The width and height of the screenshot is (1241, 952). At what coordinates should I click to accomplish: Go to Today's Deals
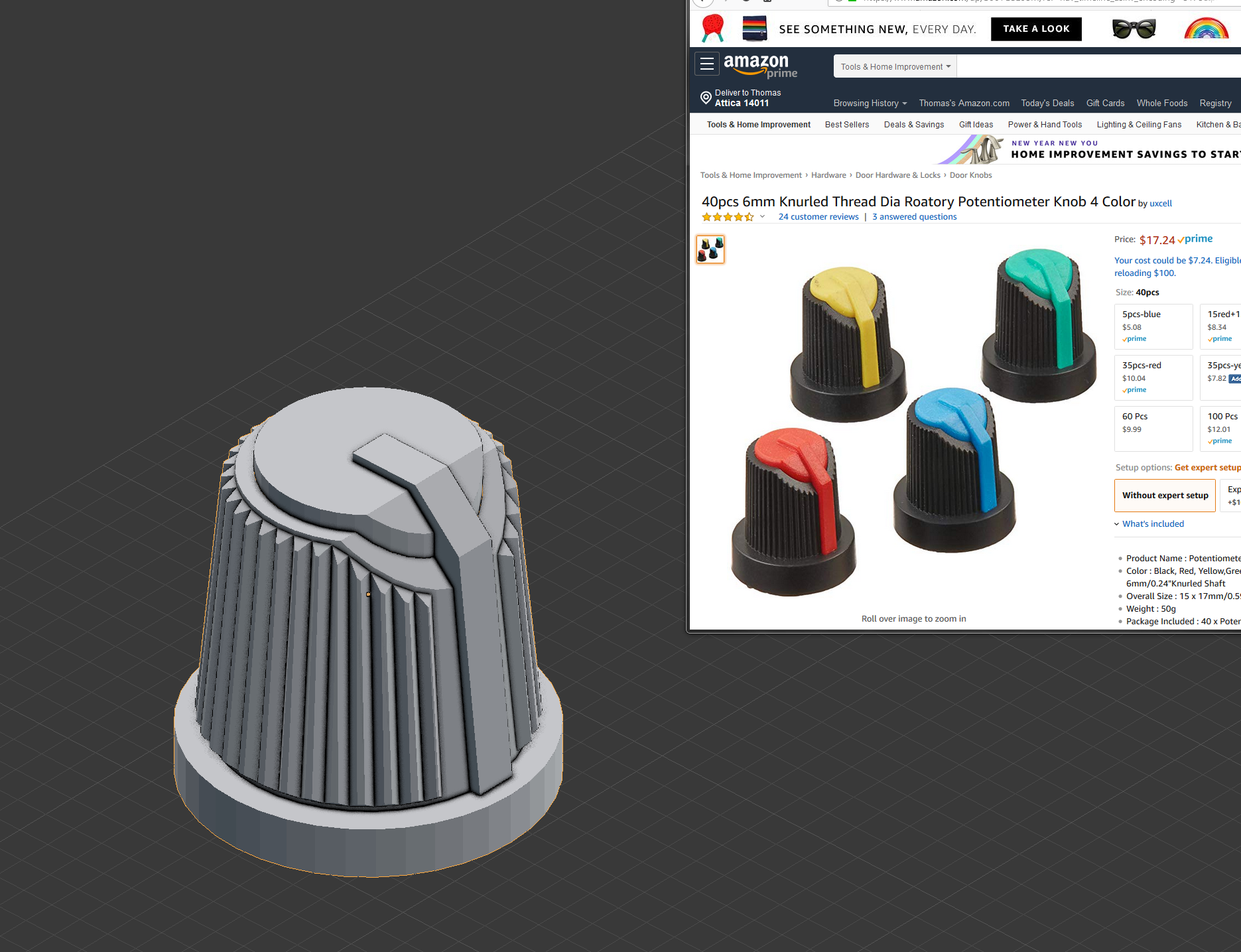(1047, 103)
